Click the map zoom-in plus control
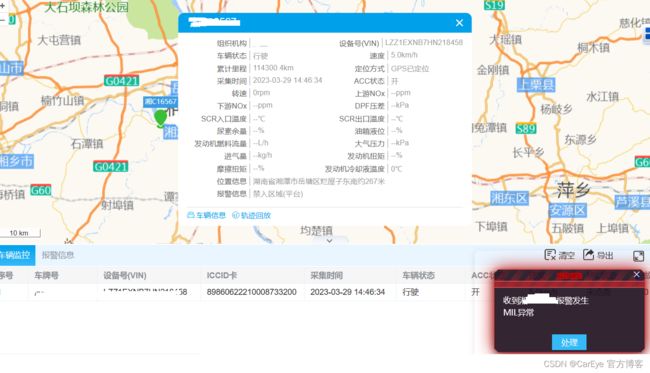Image resolution: width=650 pixels, height=373 pixels. (2, 5)
